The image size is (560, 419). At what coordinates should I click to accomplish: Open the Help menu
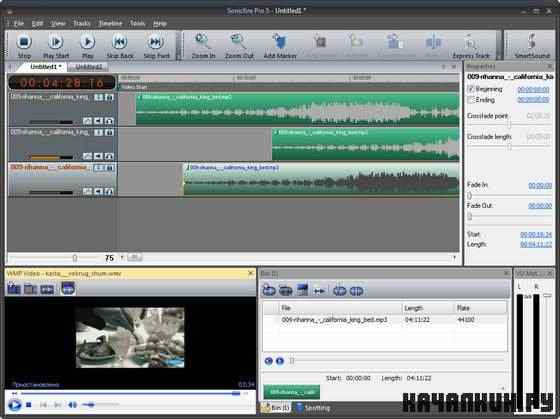(160, 24)
